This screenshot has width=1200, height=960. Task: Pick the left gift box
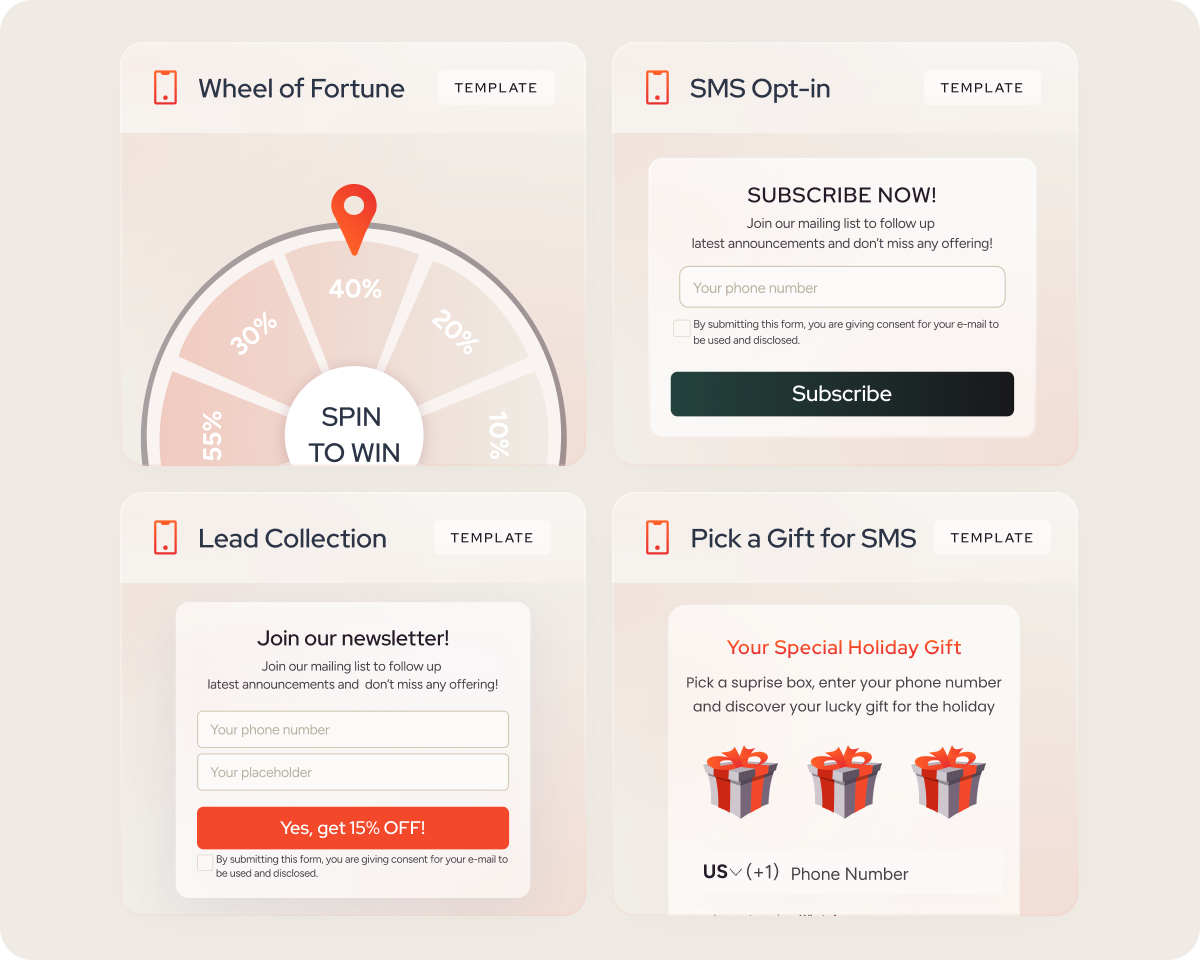click(x=741, y=780)
